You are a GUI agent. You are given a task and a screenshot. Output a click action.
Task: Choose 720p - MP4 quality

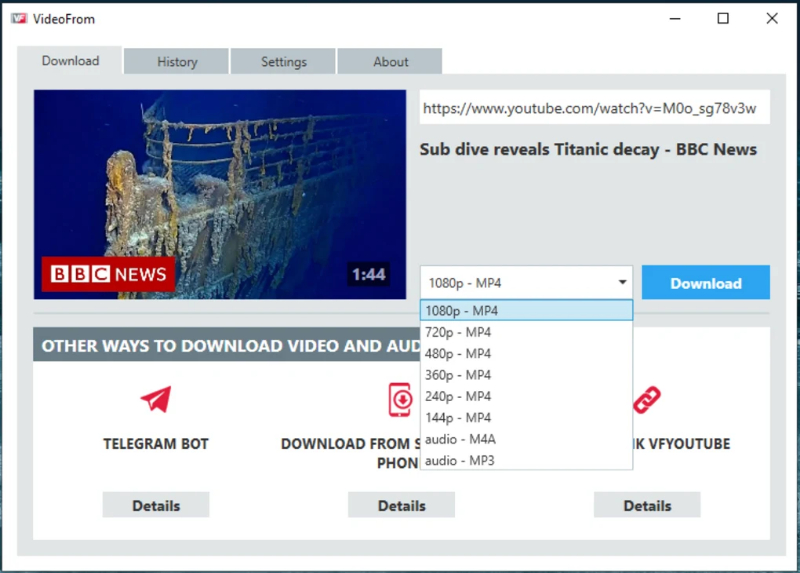[x=526, y=332]
